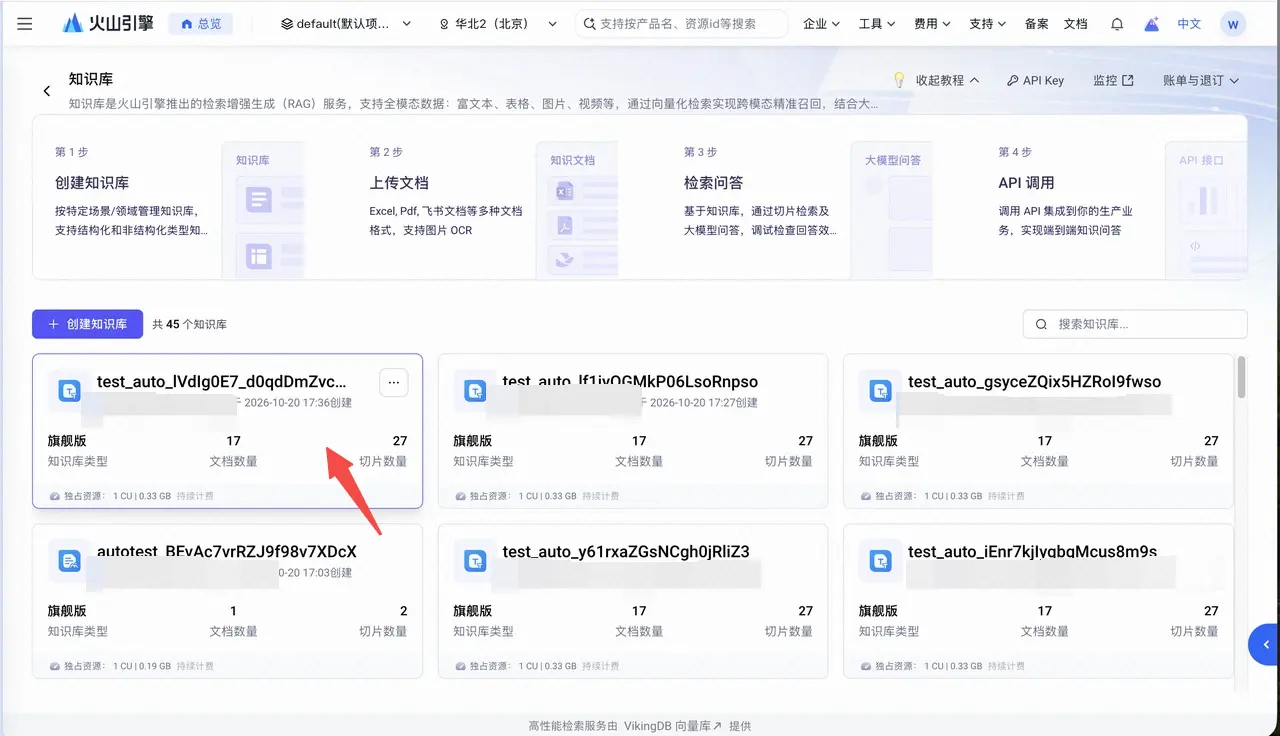The height and width of the screenshot is (736, 1280).
Task: Switch language via 中文
Action: [x=1189, y=24]
